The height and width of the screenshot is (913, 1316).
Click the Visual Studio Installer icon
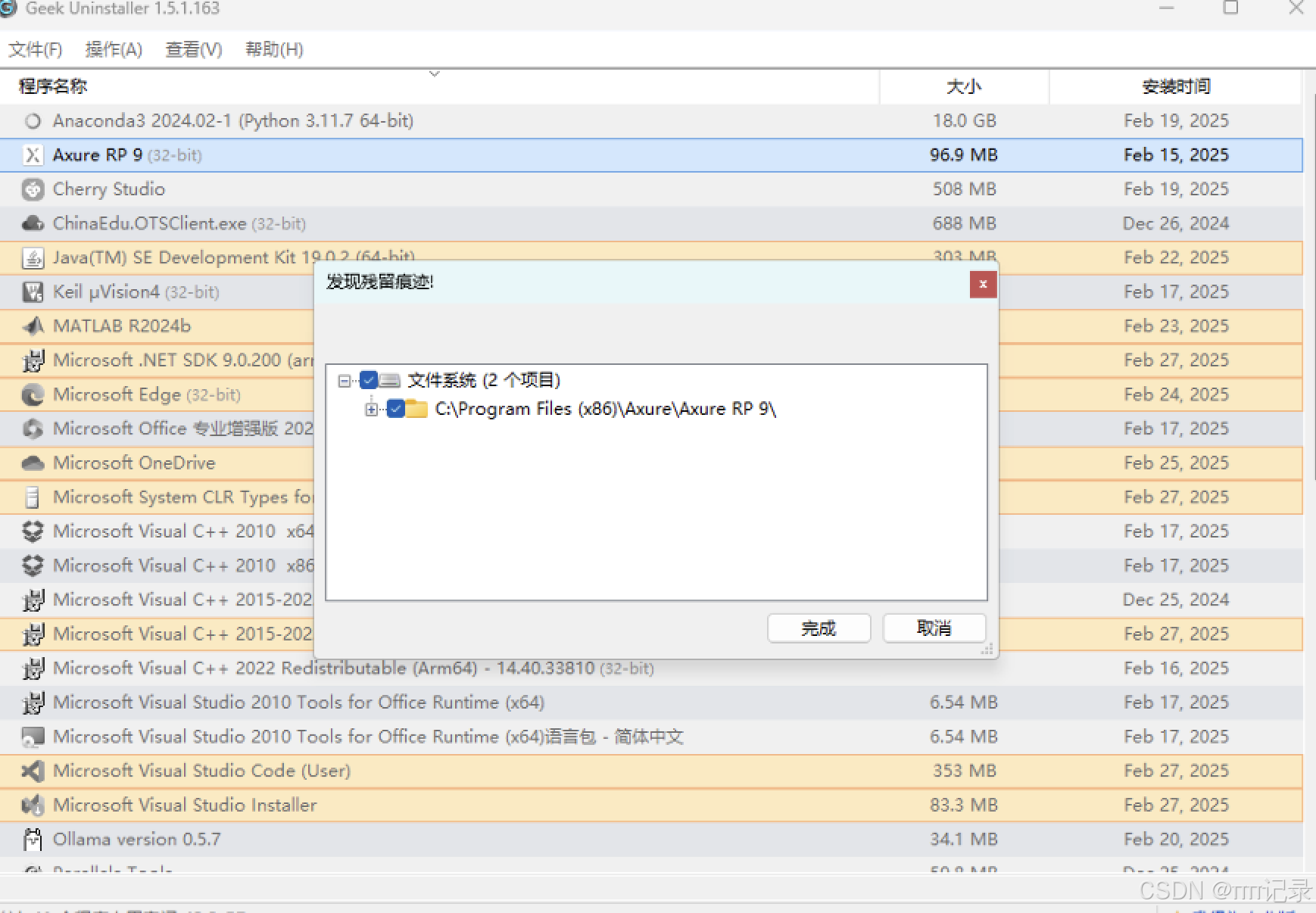click(x=33, y=805)
